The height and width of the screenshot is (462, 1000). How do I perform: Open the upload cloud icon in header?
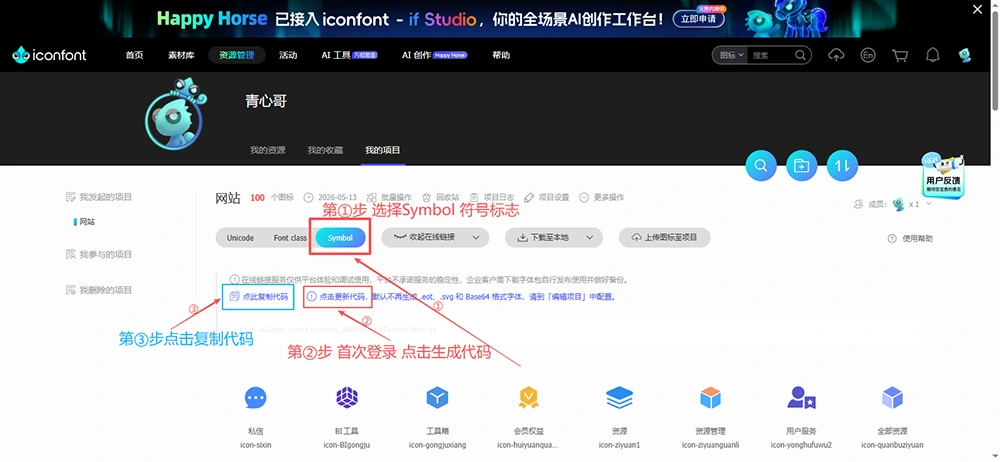[x=835, y=56]
